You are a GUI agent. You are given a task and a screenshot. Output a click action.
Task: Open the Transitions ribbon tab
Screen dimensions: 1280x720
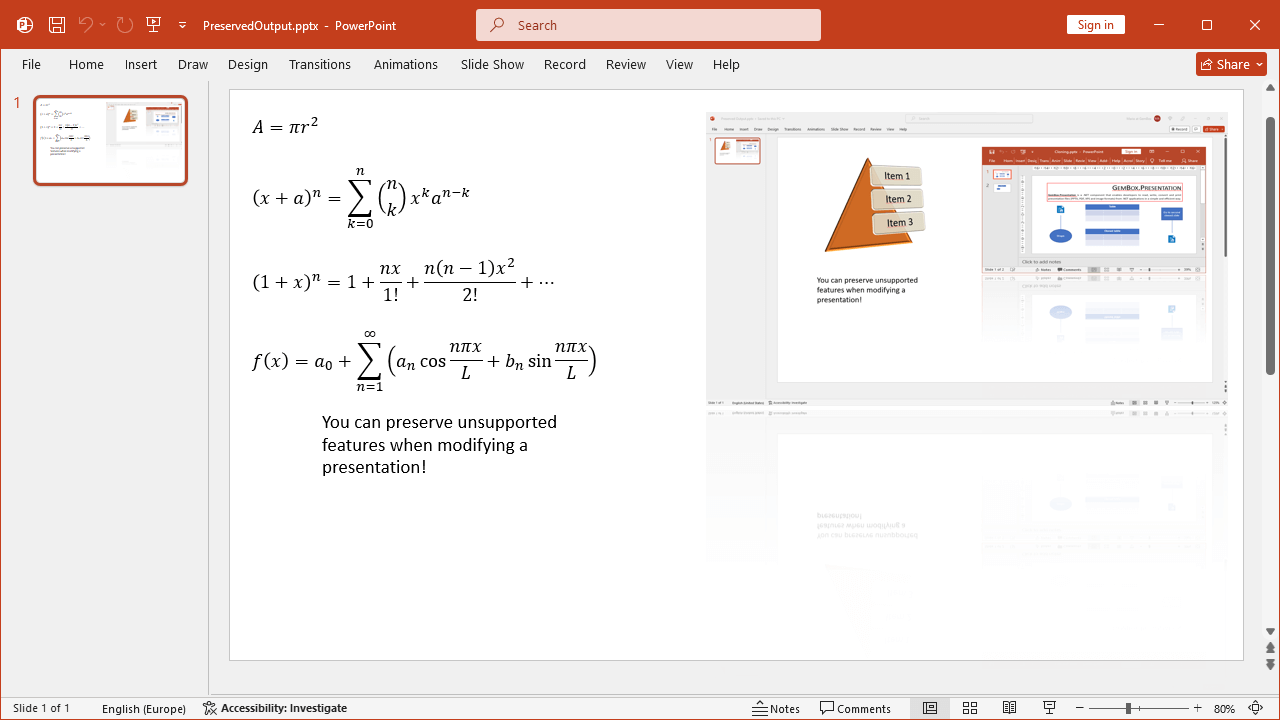pyautogui.click(x=319, y=64)
